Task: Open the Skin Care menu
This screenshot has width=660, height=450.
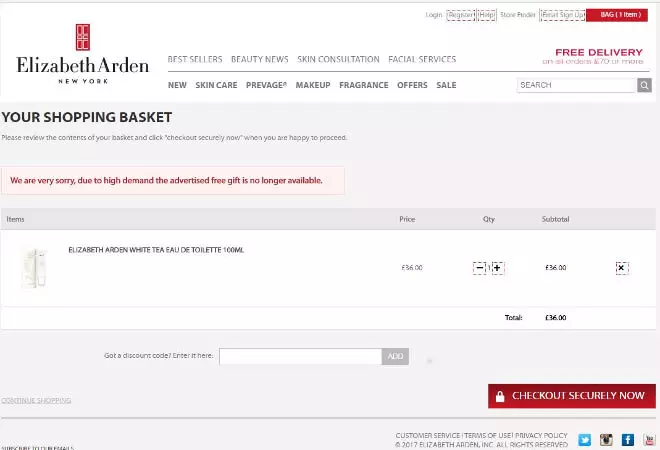Action: [x=216, y=85]
